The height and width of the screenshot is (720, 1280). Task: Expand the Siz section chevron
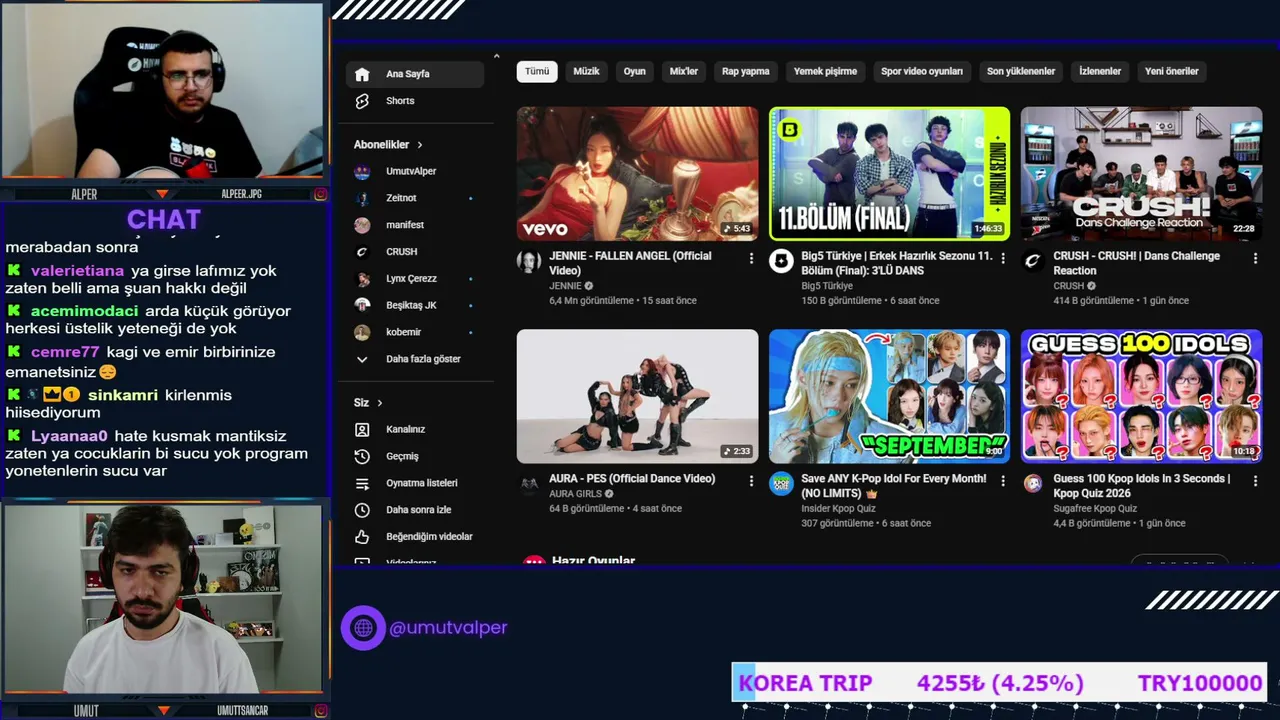click(x=379, y=403)
